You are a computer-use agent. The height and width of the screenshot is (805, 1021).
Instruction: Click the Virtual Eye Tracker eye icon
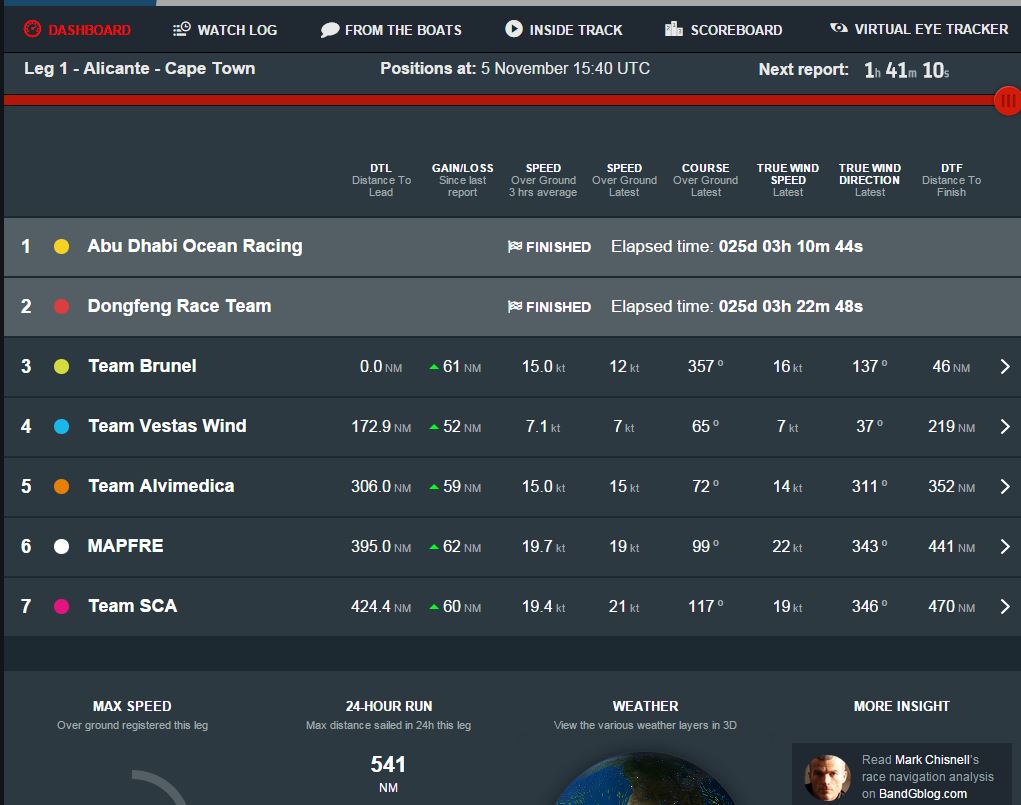839,28
